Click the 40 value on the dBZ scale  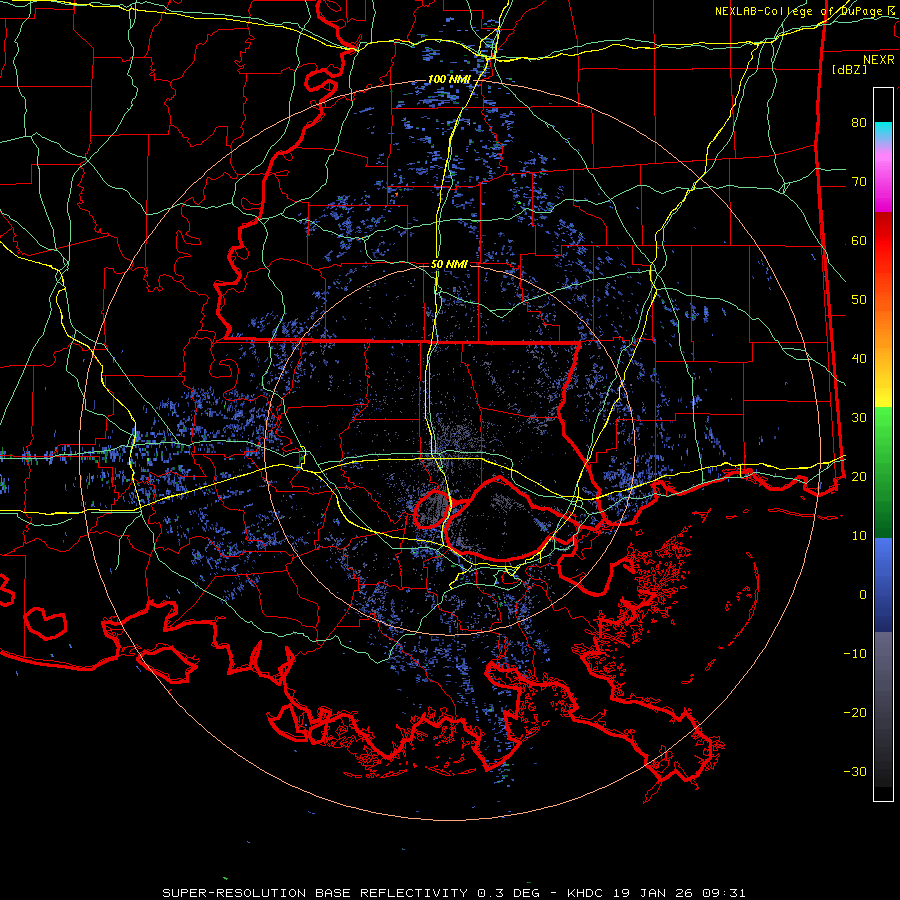click(x=859, y=359)
